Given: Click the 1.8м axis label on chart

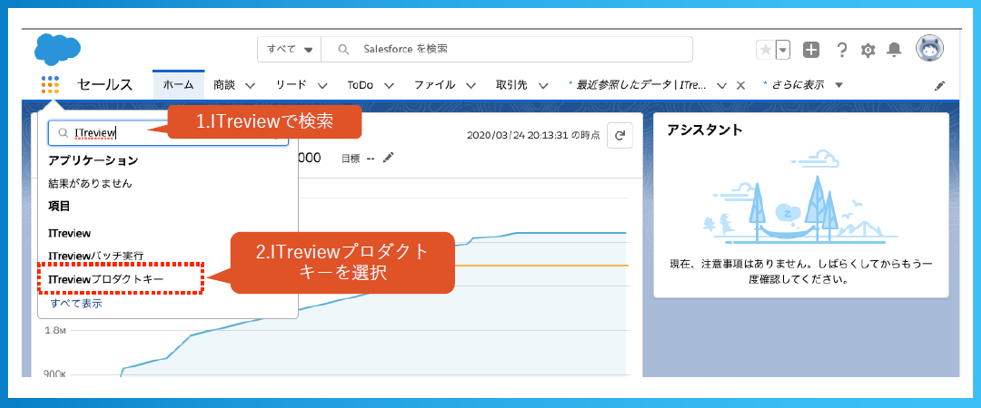Looking at the screenshot, I should (x=56, y=330).
